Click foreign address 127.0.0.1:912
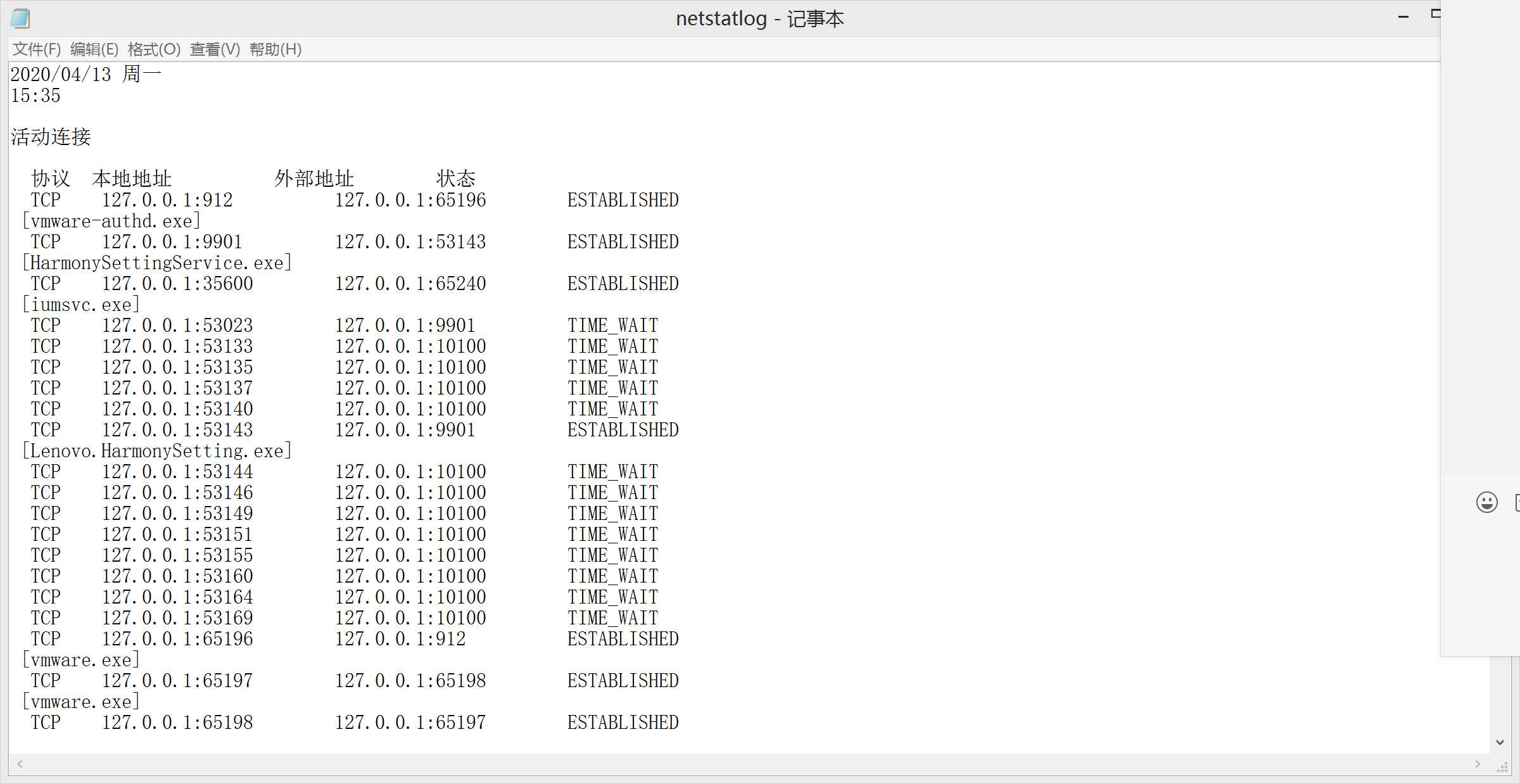The height and width of the screenshot is (784, 1520). click(400, 639)
